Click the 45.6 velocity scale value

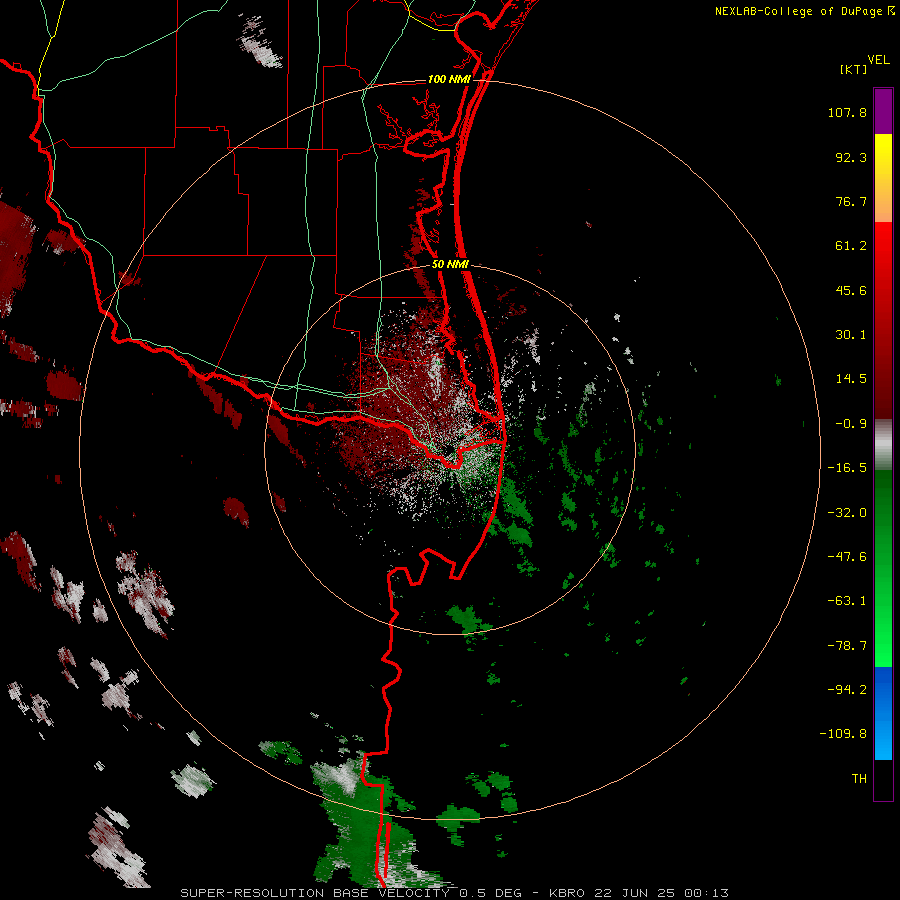pos(851,290)
